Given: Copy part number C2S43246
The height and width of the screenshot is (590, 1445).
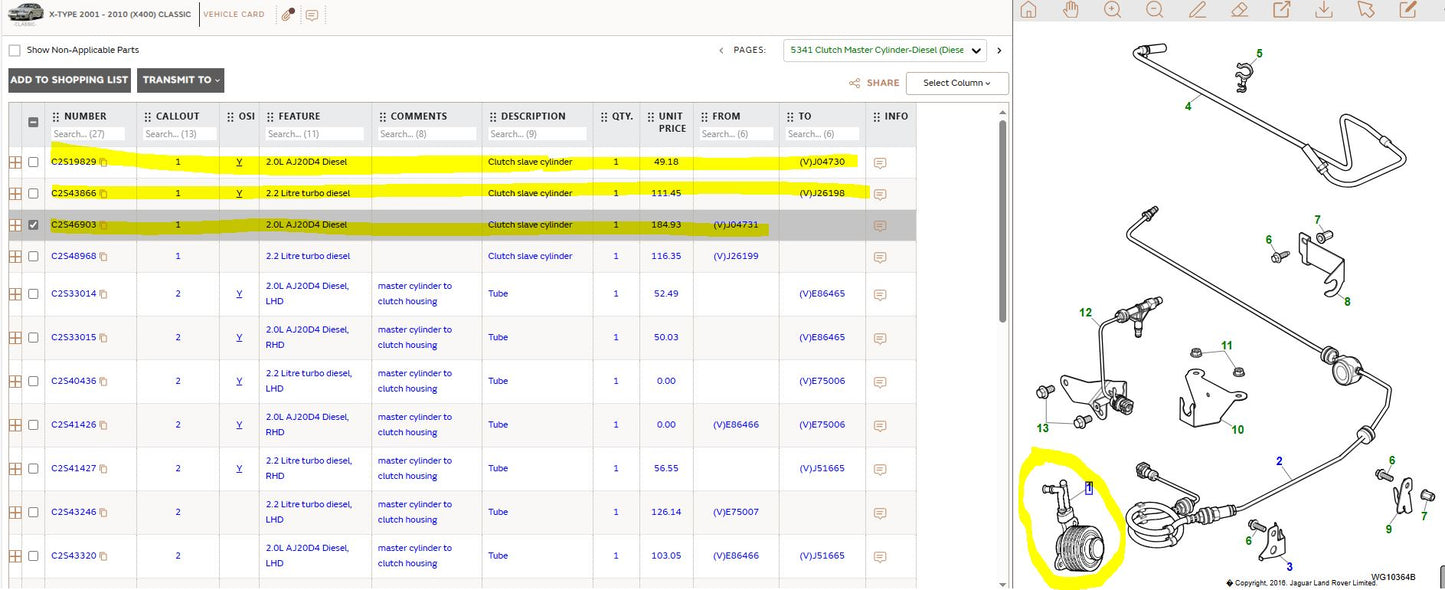Looking at the screenshot, I should tap(103, 513).
